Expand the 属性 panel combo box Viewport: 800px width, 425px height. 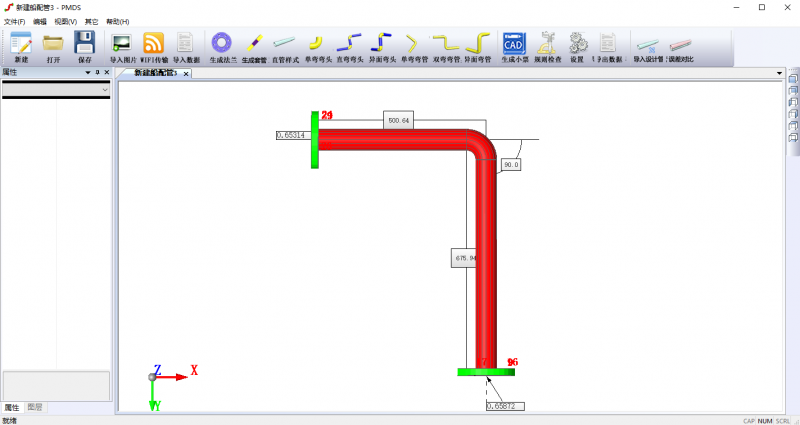105,90
